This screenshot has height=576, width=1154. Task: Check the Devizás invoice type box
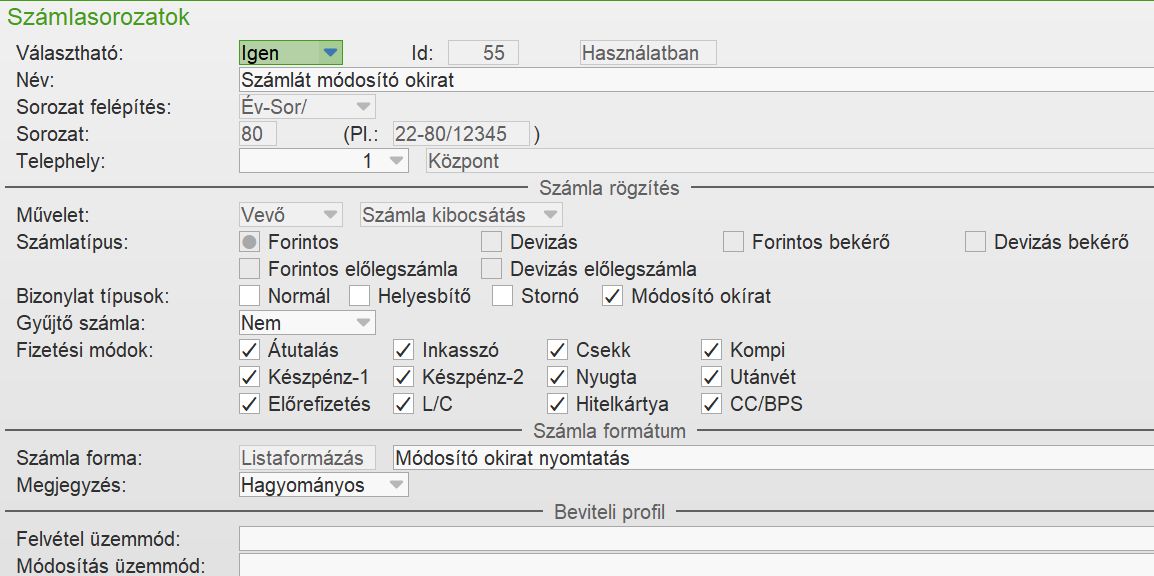[x=491, y=242]
